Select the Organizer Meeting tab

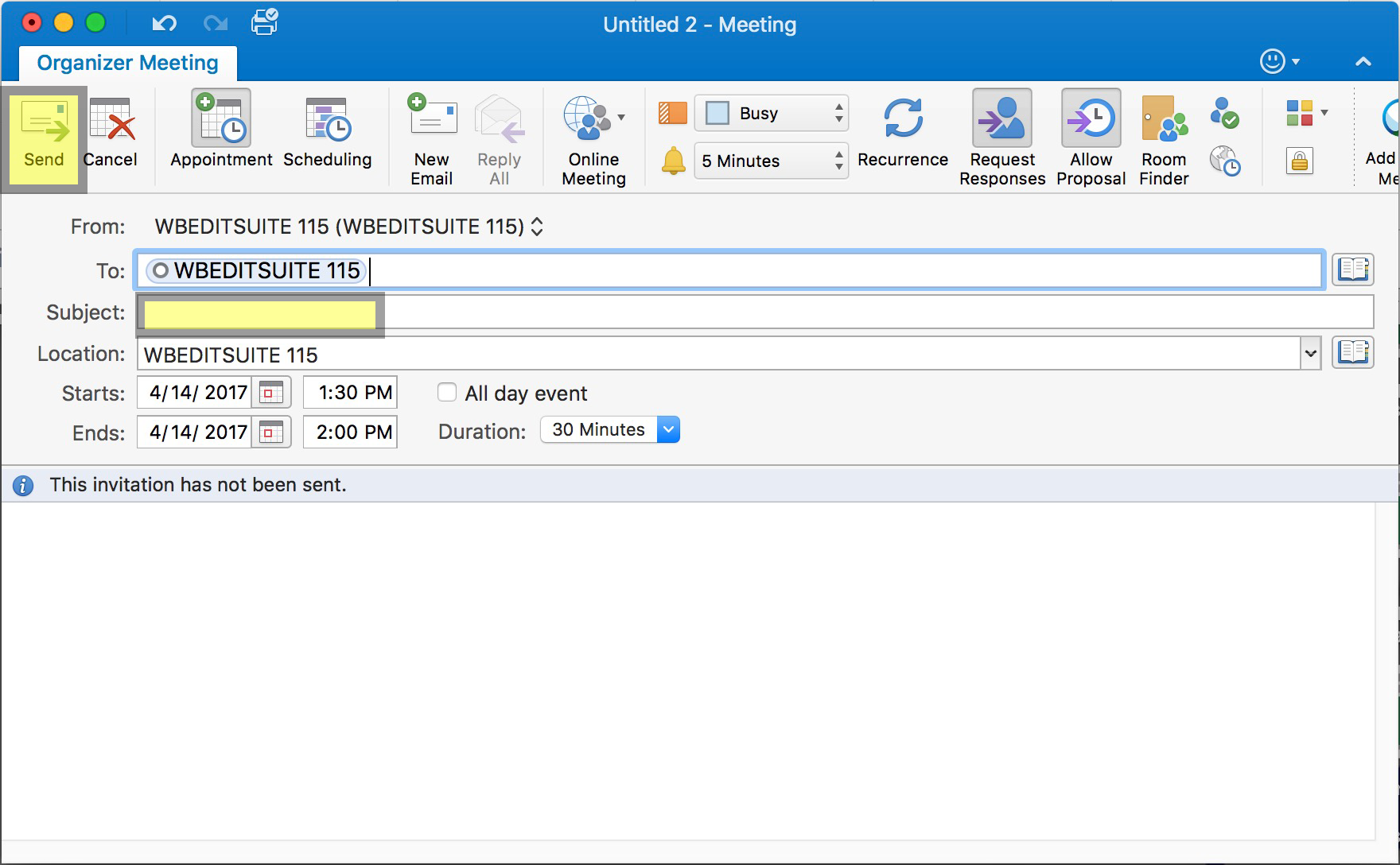127,63
